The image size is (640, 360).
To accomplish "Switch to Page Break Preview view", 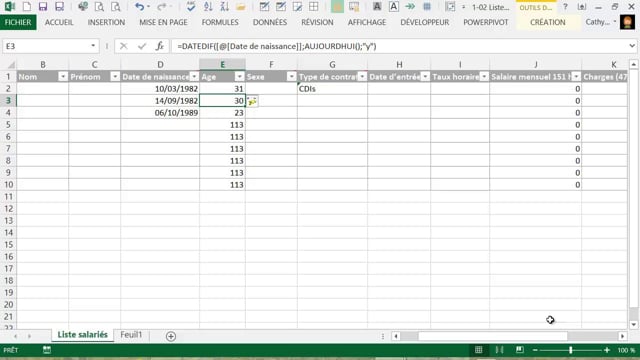I will [x=520, y=350].
